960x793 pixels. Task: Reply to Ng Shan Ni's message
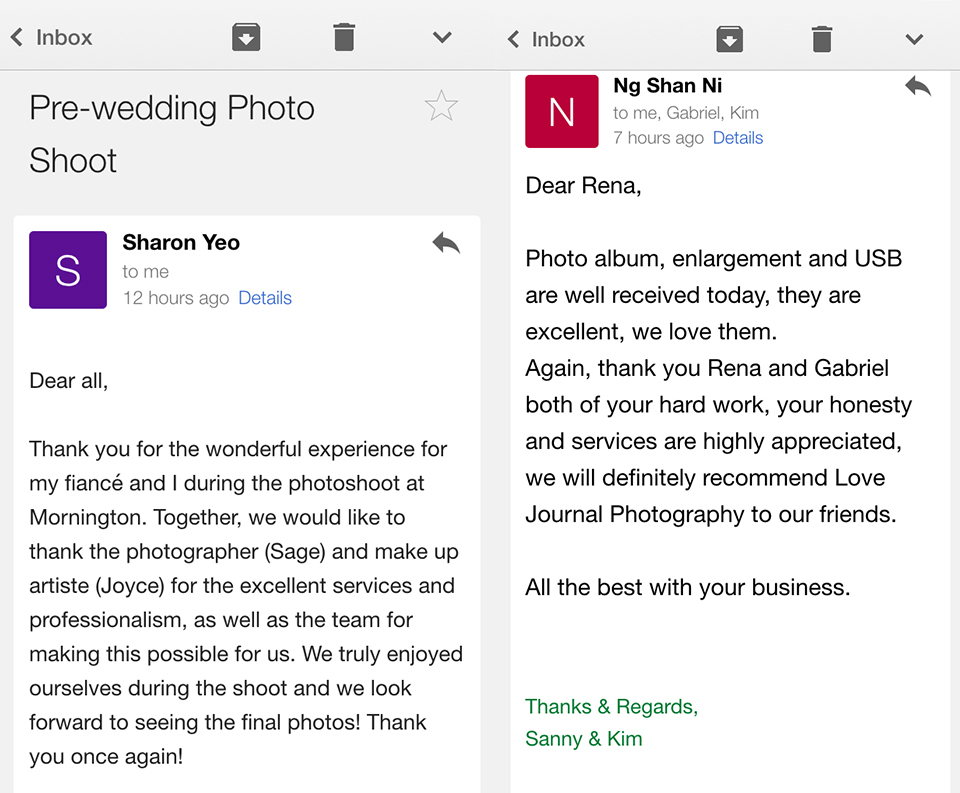point(917,87)
